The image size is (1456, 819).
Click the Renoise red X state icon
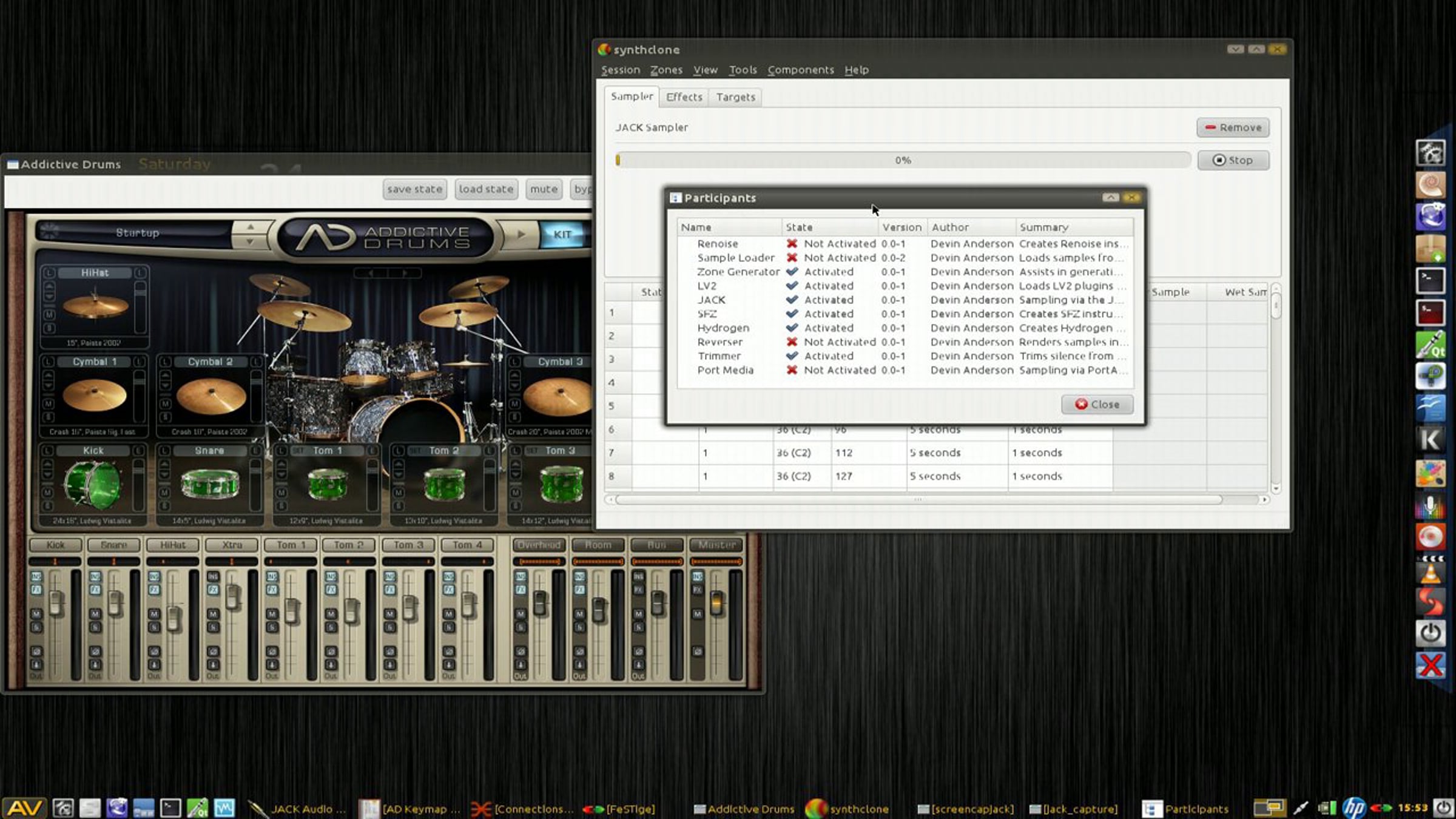(792, 243)
